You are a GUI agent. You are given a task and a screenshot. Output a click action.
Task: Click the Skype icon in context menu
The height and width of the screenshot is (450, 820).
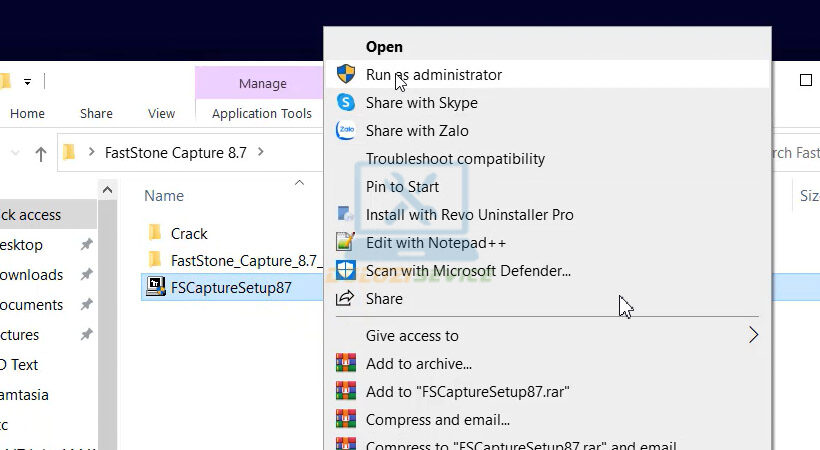(x=346, y=103)
